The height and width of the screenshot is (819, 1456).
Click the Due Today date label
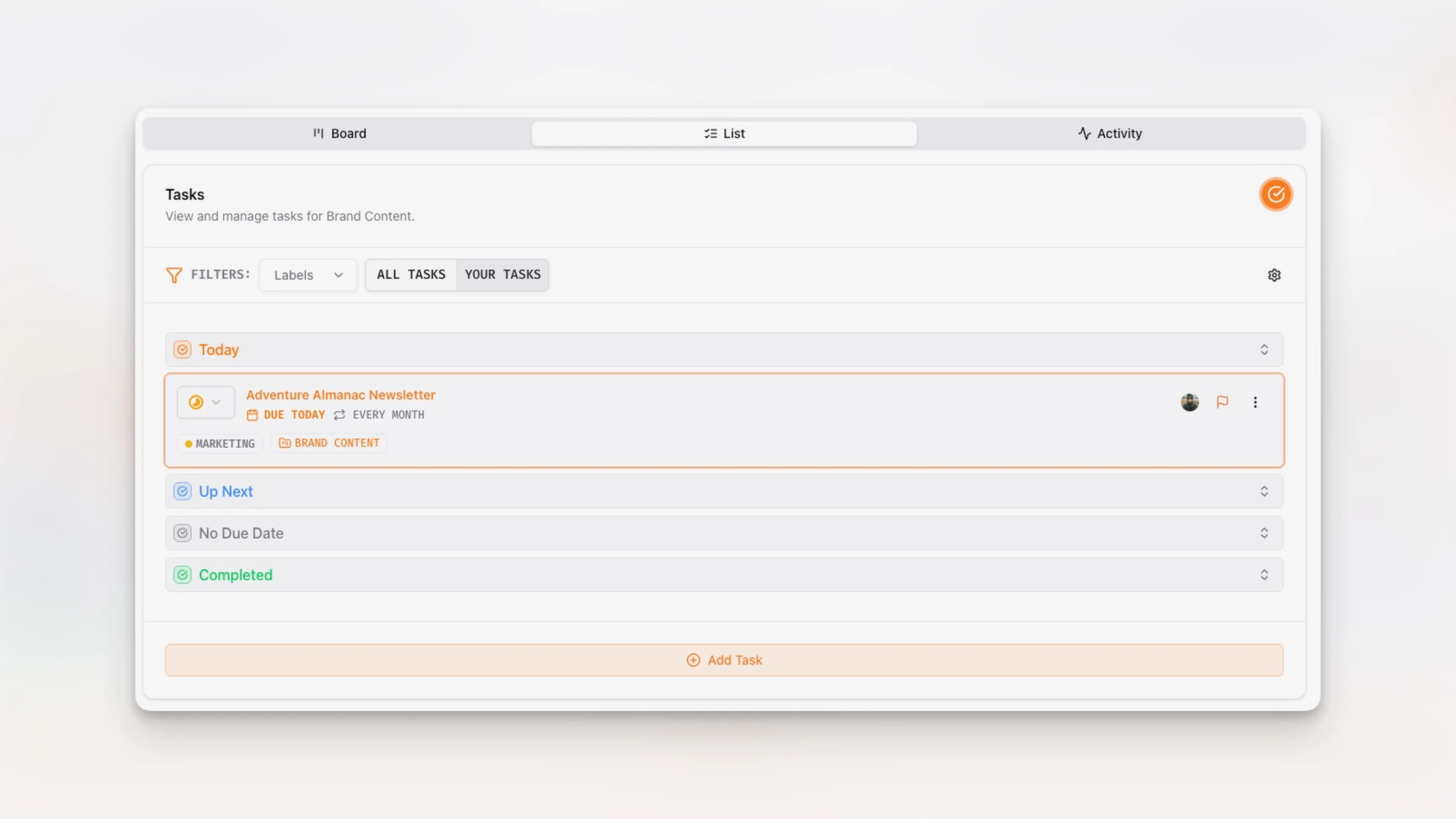pos(294,415)
